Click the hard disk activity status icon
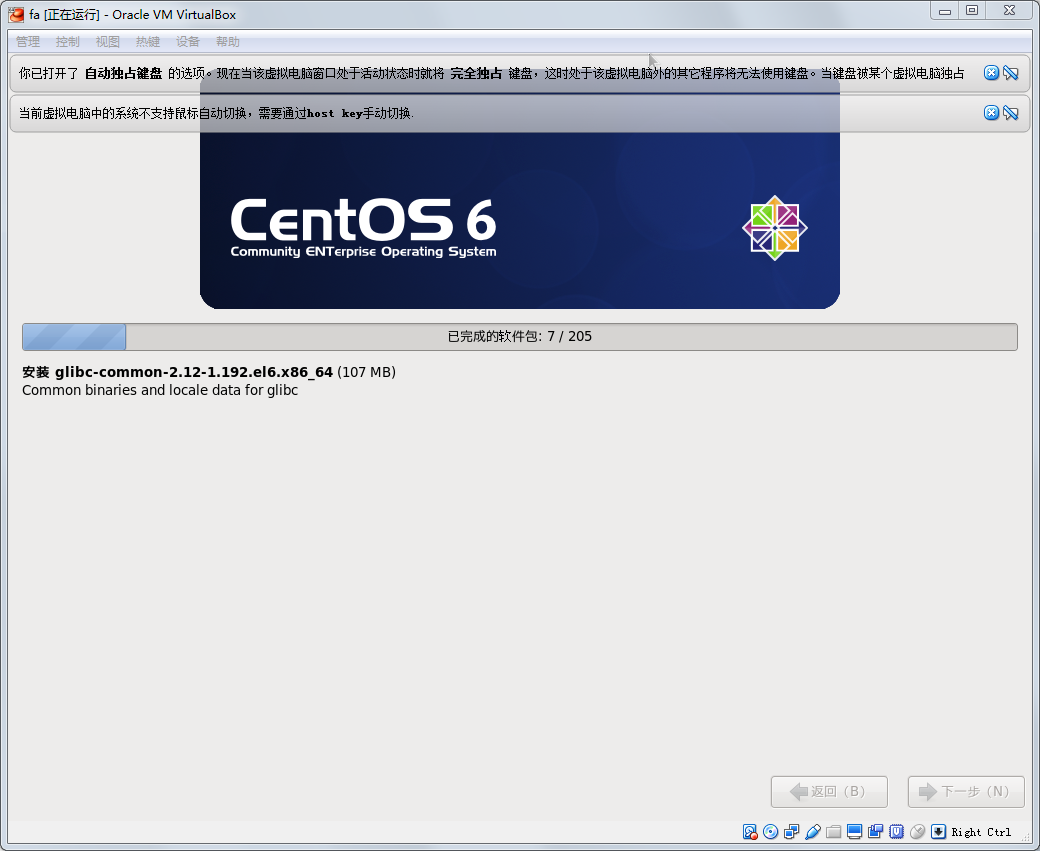 (x=749, y=832)
